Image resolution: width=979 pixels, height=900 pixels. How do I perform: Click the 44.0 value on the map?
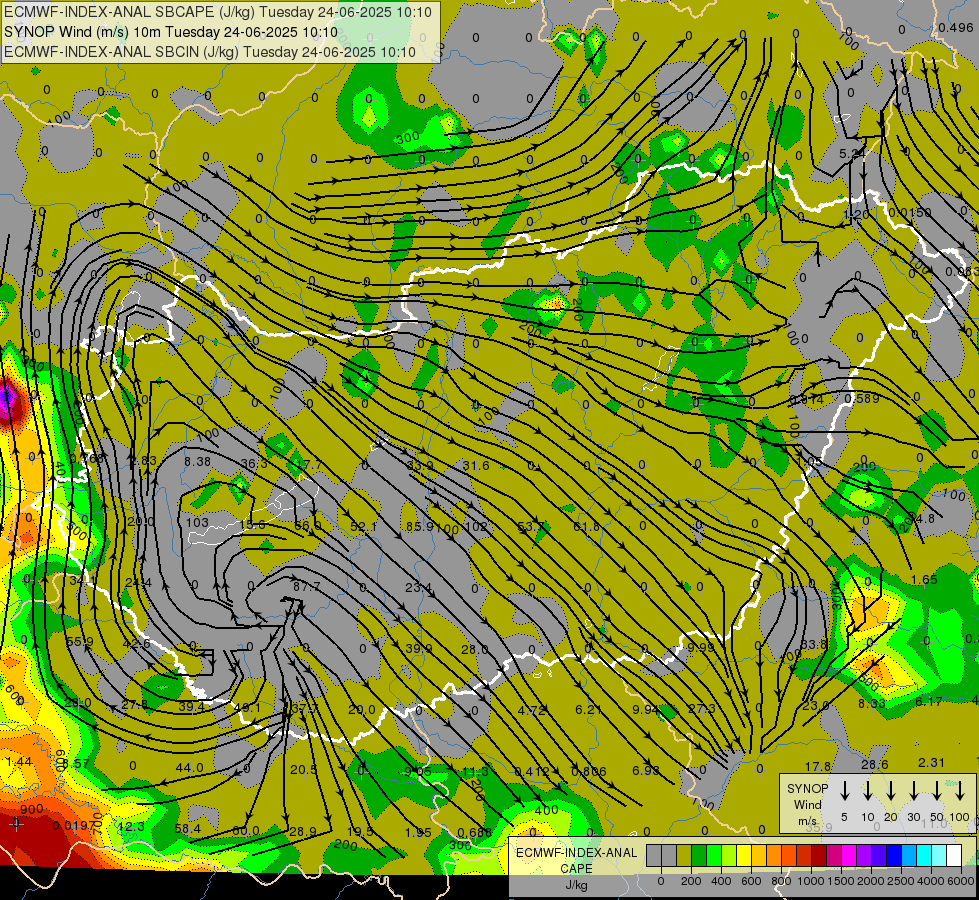[189, 768]
